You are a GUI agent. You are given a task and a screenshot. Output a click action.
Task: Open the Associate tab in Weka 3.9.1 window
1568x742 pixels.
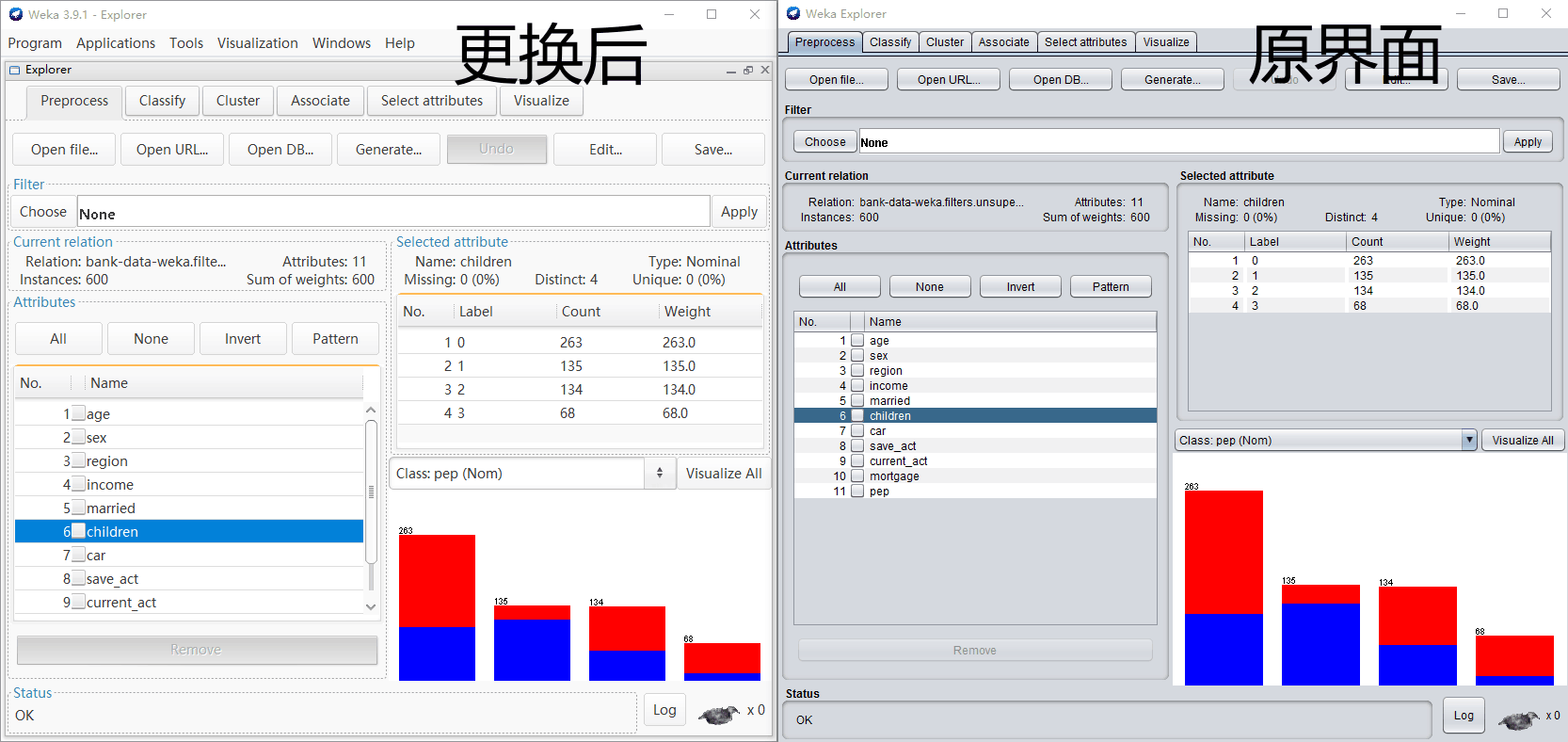[x=320, y=101]
